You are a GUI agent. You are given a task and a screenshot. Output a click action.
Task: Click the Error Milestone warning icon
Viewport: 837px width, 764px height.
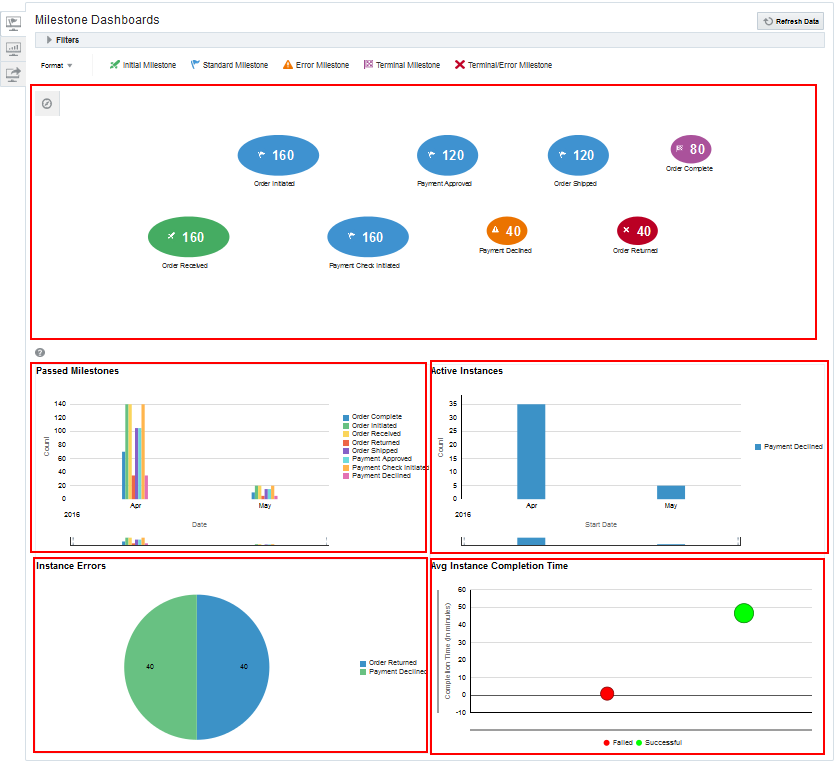(288, 65)
